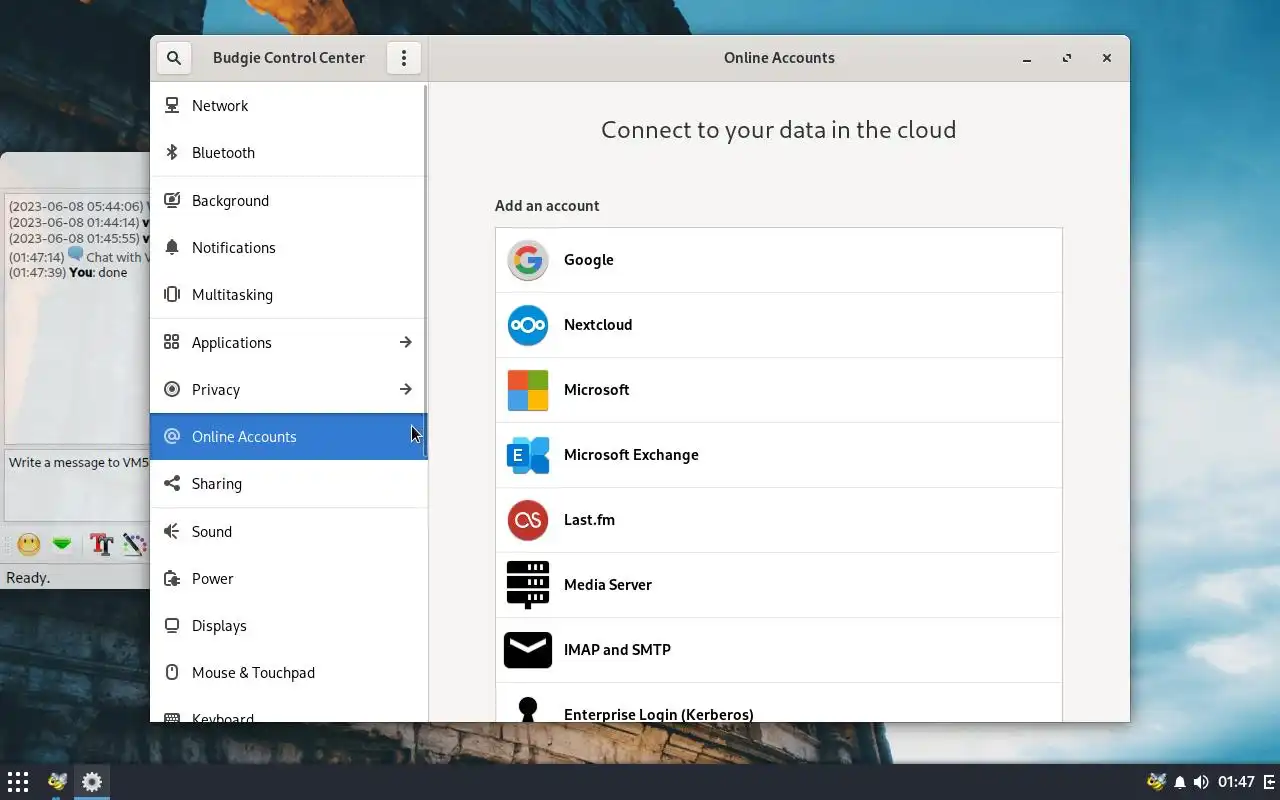The height and width of the screenshot is (800, 1280).
Task: Add a Google account
Action: point(779,260)
